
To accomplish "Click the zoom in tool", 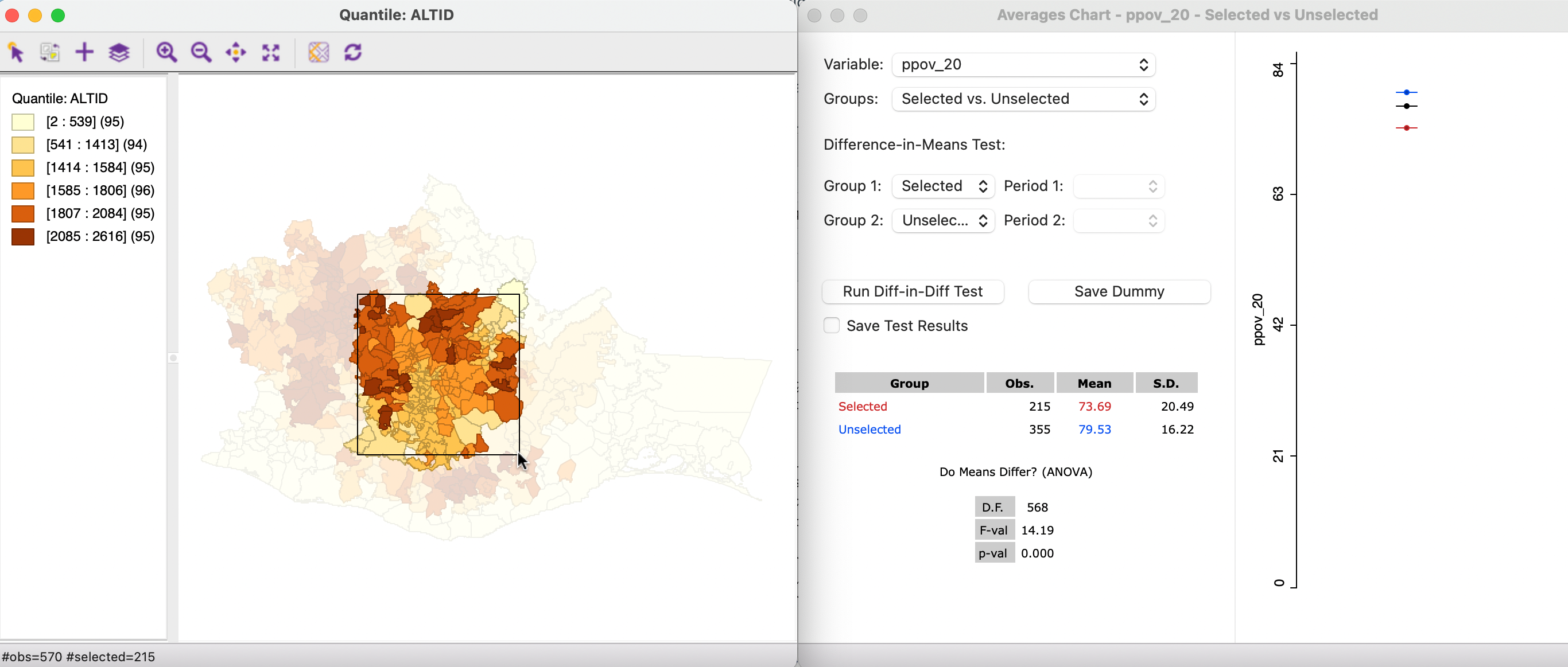I will [x=167, y=51].
